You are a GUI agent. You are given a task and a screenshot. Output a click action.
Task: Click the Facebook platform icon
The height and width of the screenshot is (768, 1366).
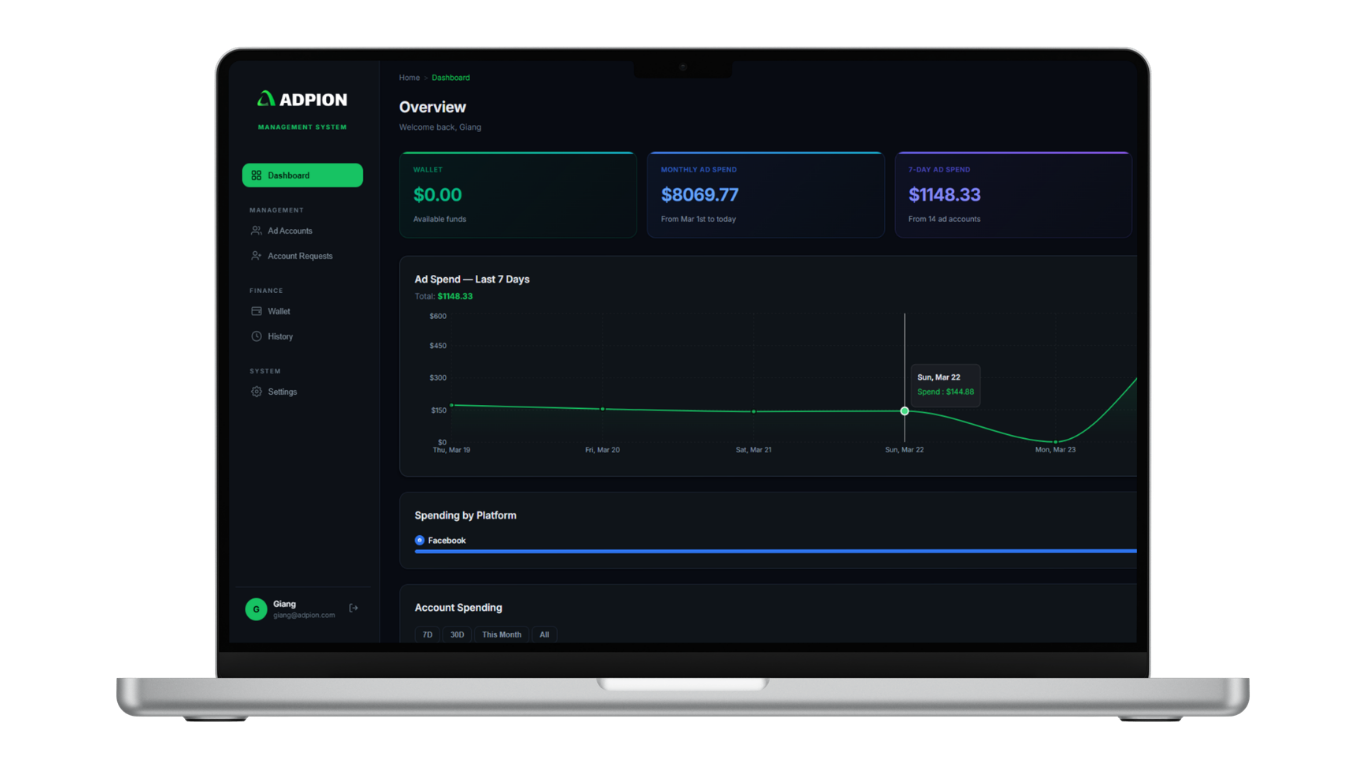[420, 540]
